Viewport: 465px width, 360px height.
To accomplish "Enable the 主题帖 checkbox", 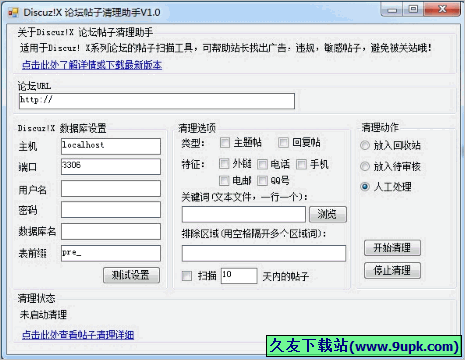I will point(225,143).
